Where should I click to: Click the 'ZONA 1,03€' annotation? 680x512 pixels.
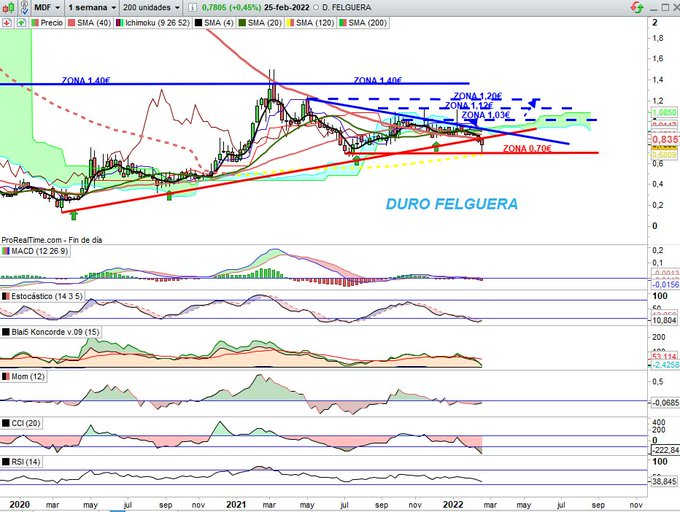coord(485,115)
